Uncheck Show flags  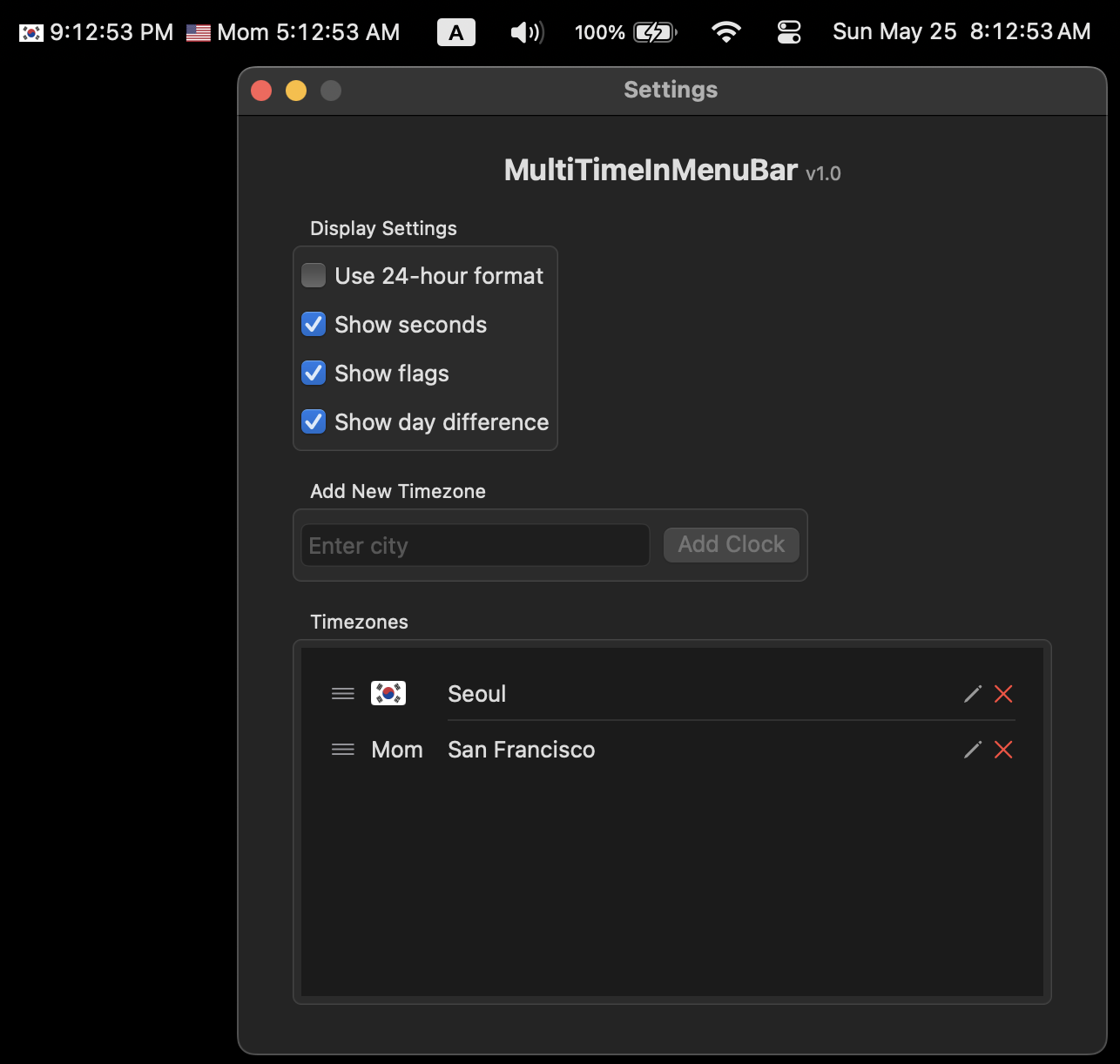314,373
